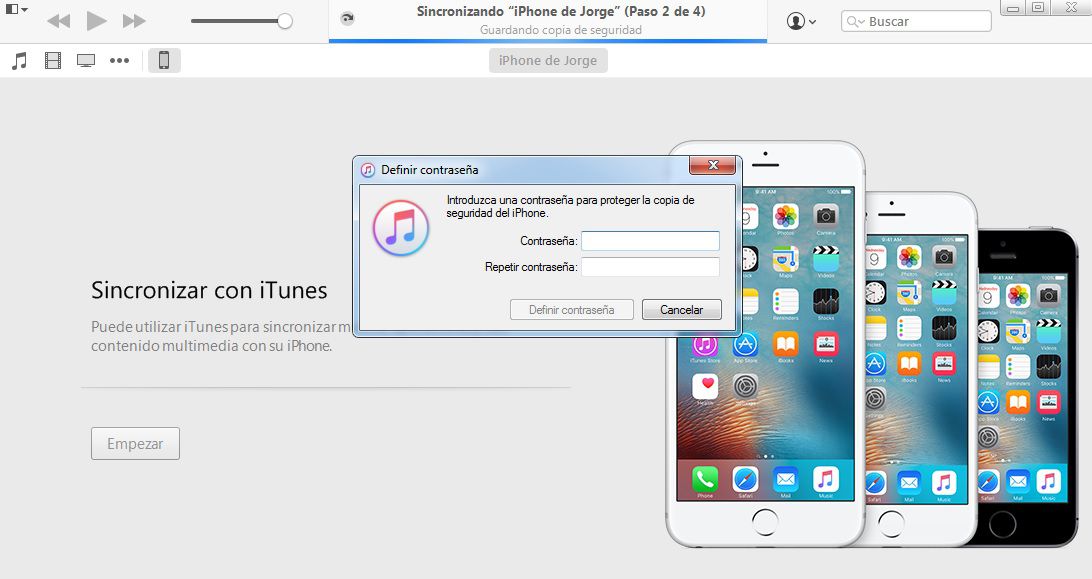This screenshot has width=1092, height=579.
Task: Click Cancelar in the password dialog
Action: click(x=682, y=309)
